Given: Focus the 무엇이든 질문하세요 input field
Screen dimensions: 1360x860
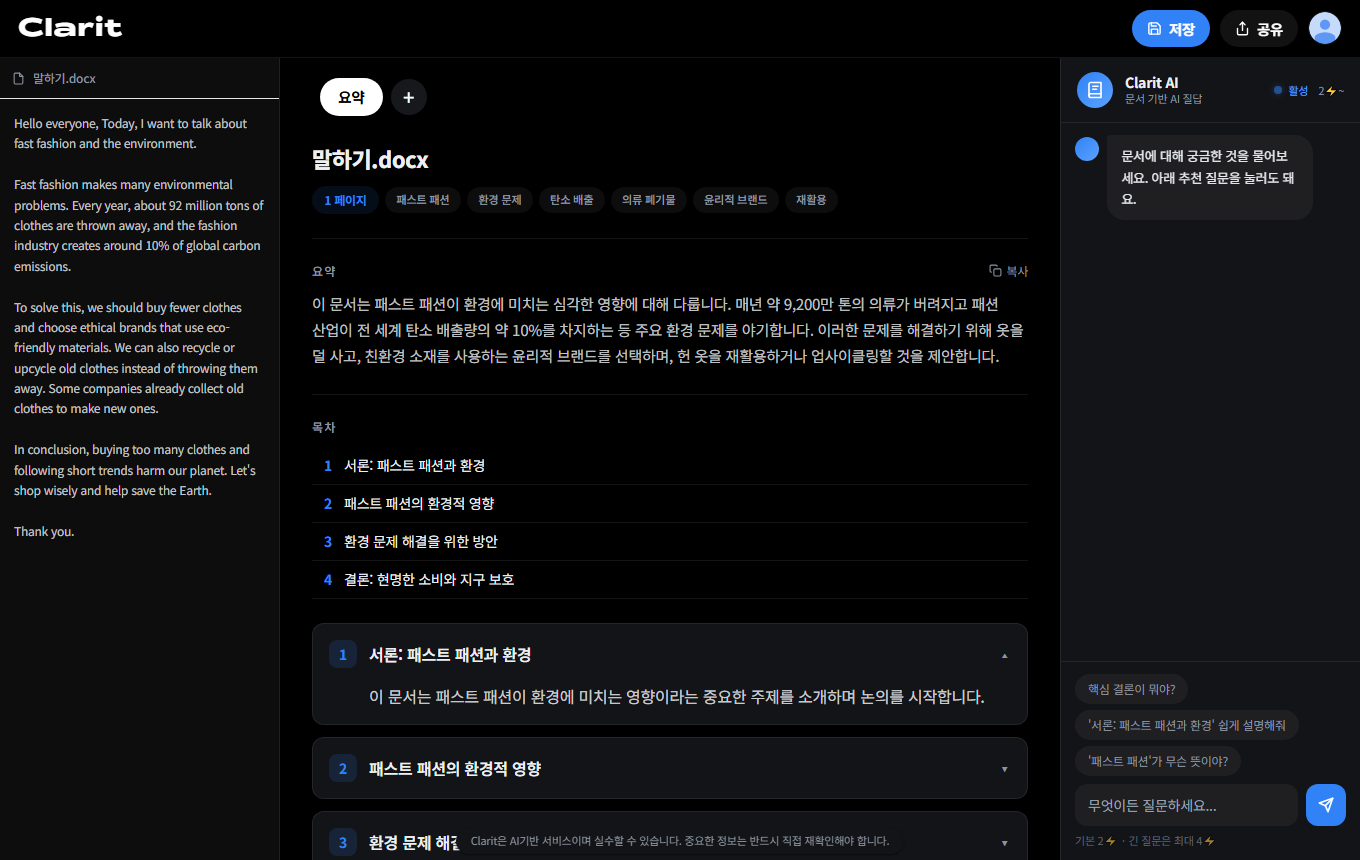Looking at the screenshot, I should point(1186,805).
